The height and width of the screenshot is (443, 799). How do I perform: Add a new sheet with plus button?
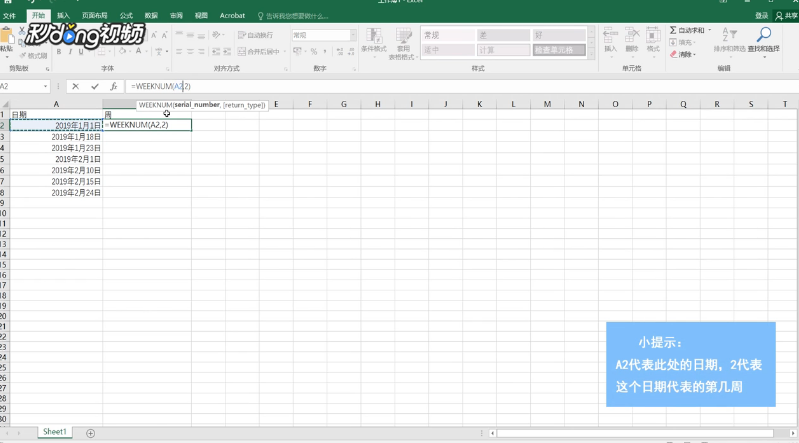tap(90, 433)
